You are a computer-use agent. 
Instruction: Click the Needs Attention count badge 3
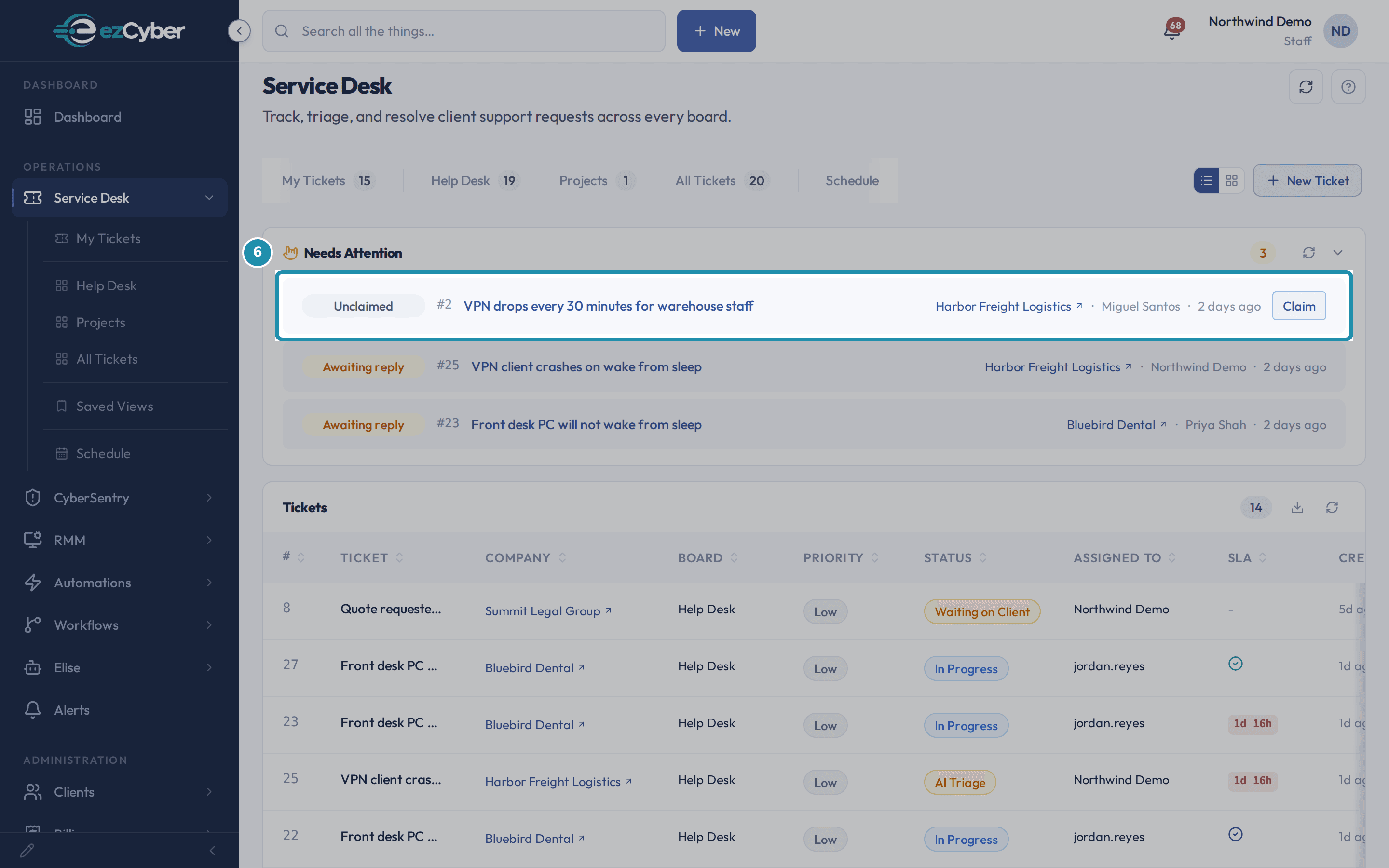(1263, 253)
